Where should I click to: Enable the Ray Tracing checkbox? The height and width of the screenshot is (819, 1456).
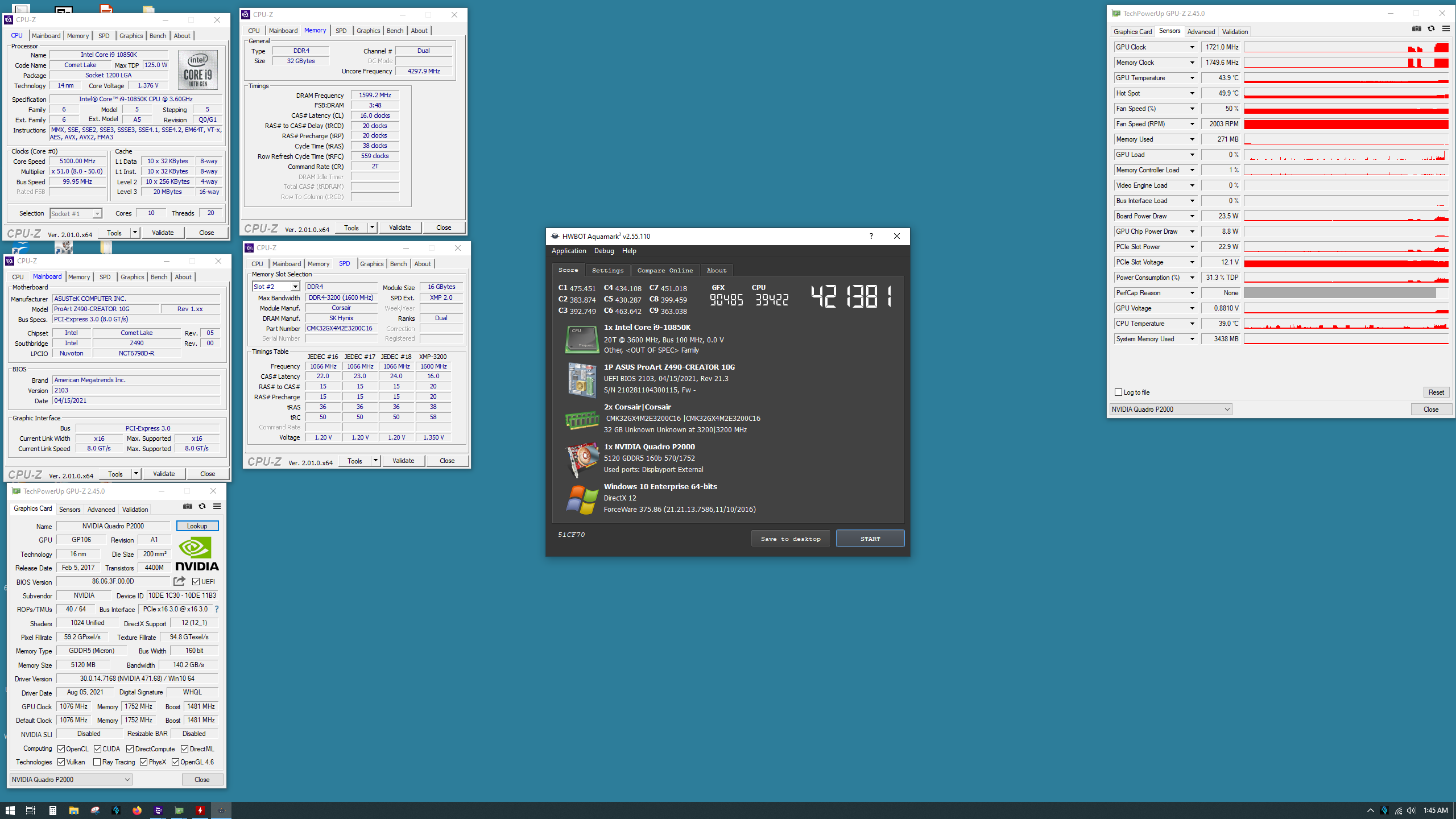(x=97, y=762)
